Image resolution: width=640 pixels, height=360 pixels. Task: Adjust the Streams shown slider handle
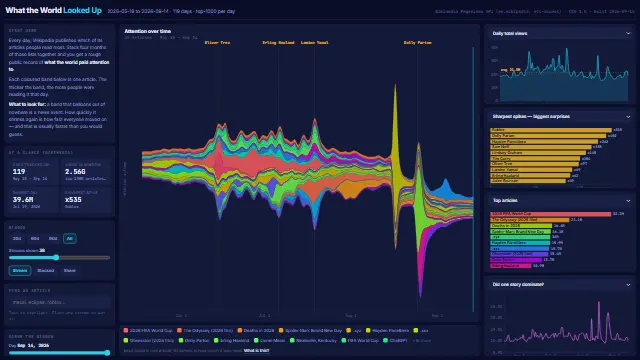56,258
